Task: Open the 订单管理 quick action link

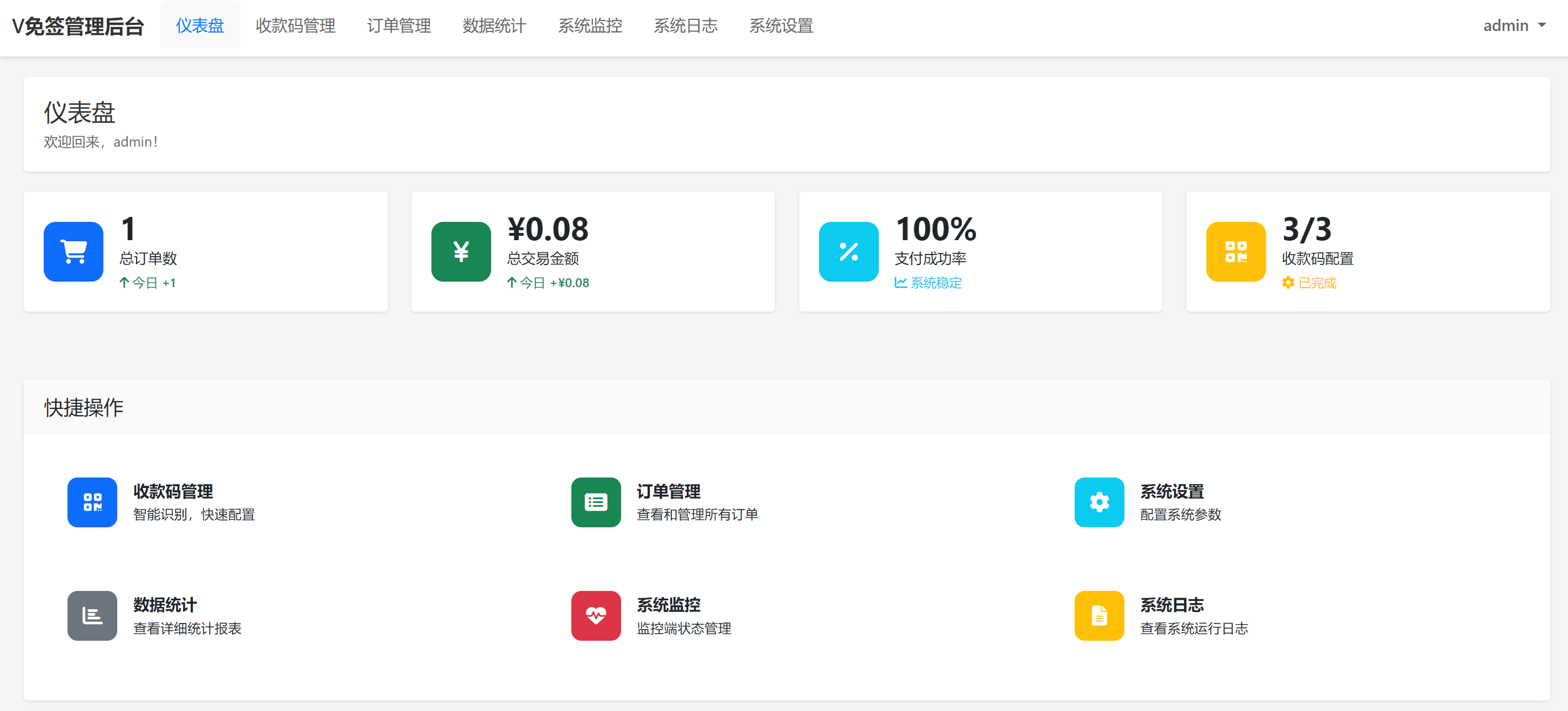Action: (x=669, y=491)
